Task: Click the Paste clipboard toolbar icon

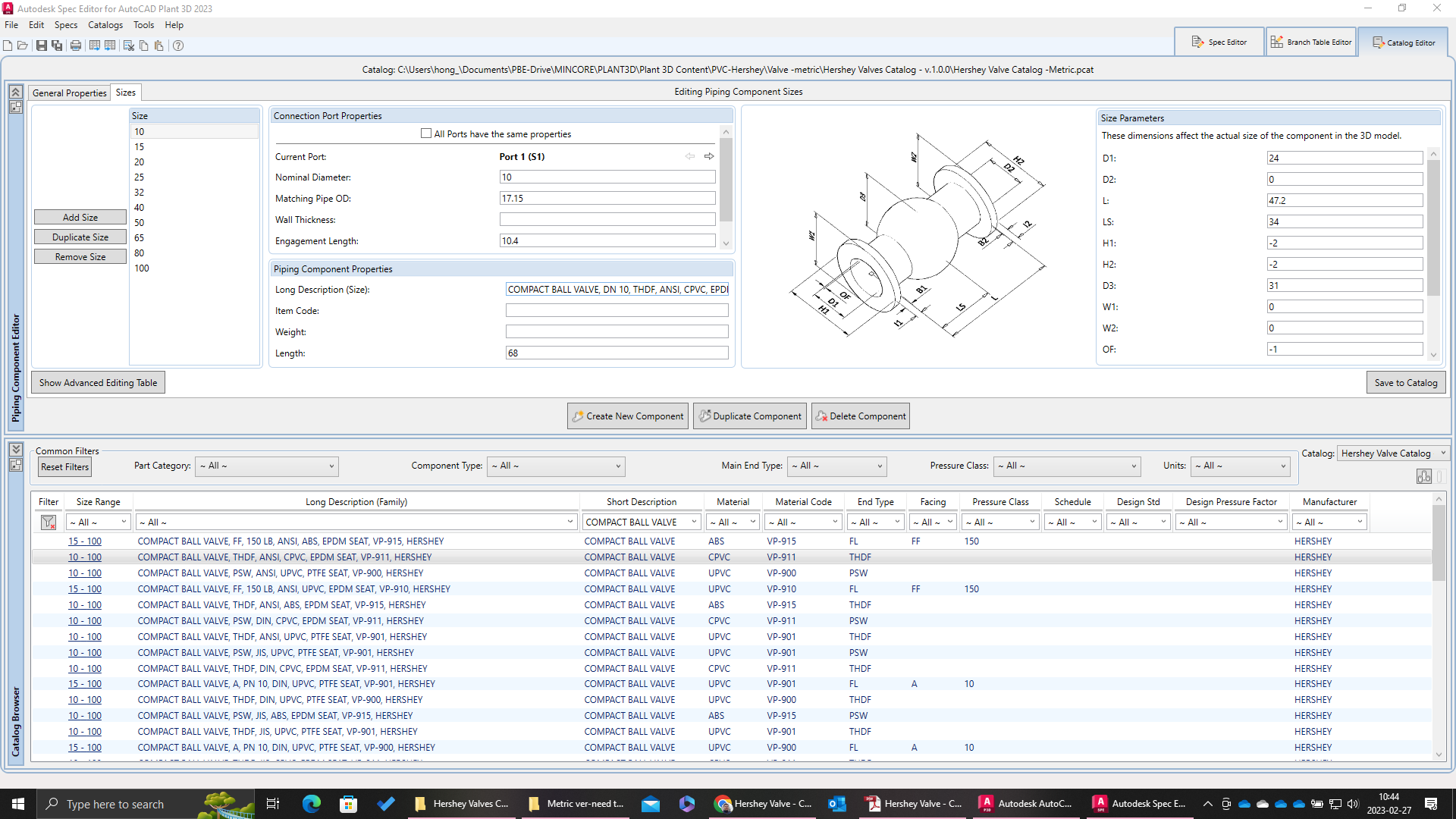Action: 159,45
